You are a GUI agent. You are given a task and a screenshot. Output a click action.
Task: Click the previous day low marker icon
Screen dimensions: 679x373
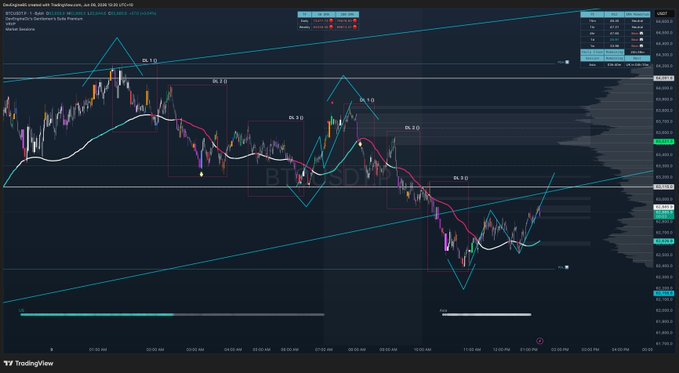point(567,267)
